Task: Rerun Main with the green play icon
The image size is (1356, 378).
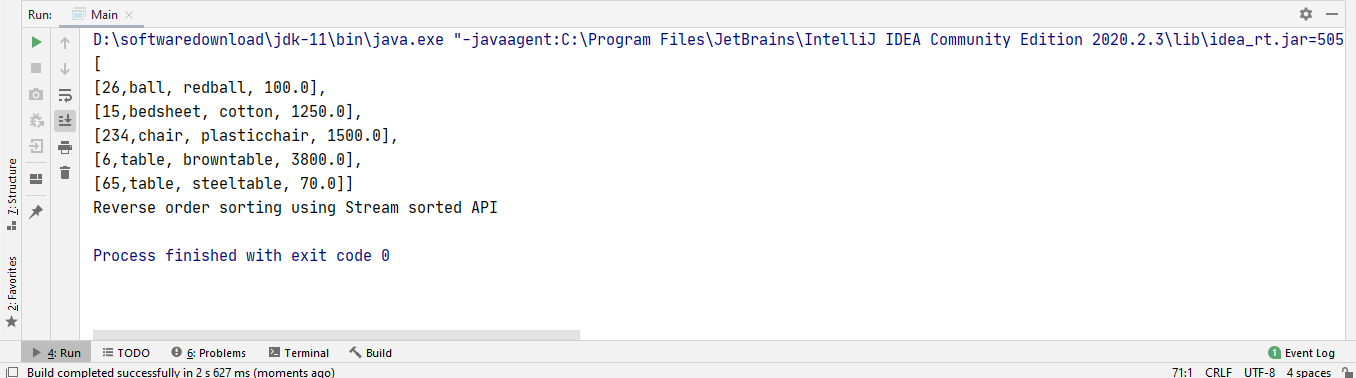Action: coord(36,42)
